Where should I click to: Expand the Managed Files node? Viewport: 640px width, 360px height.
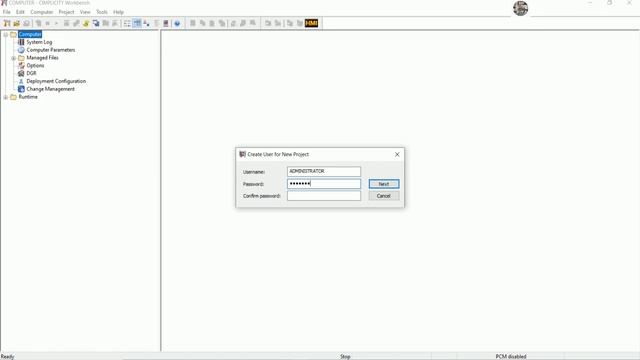[14, 58]
